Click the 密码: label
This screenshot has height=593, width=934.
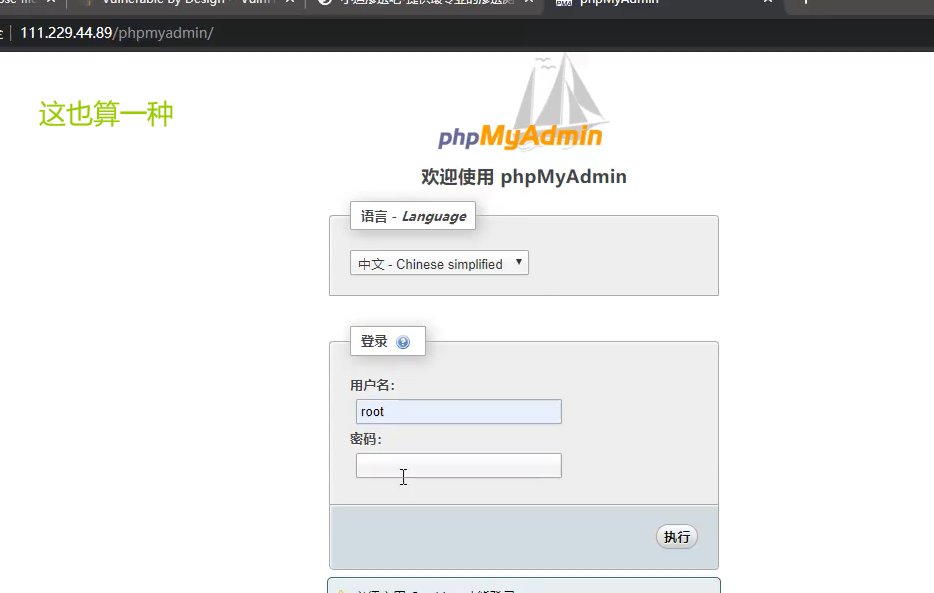point(366,439)
